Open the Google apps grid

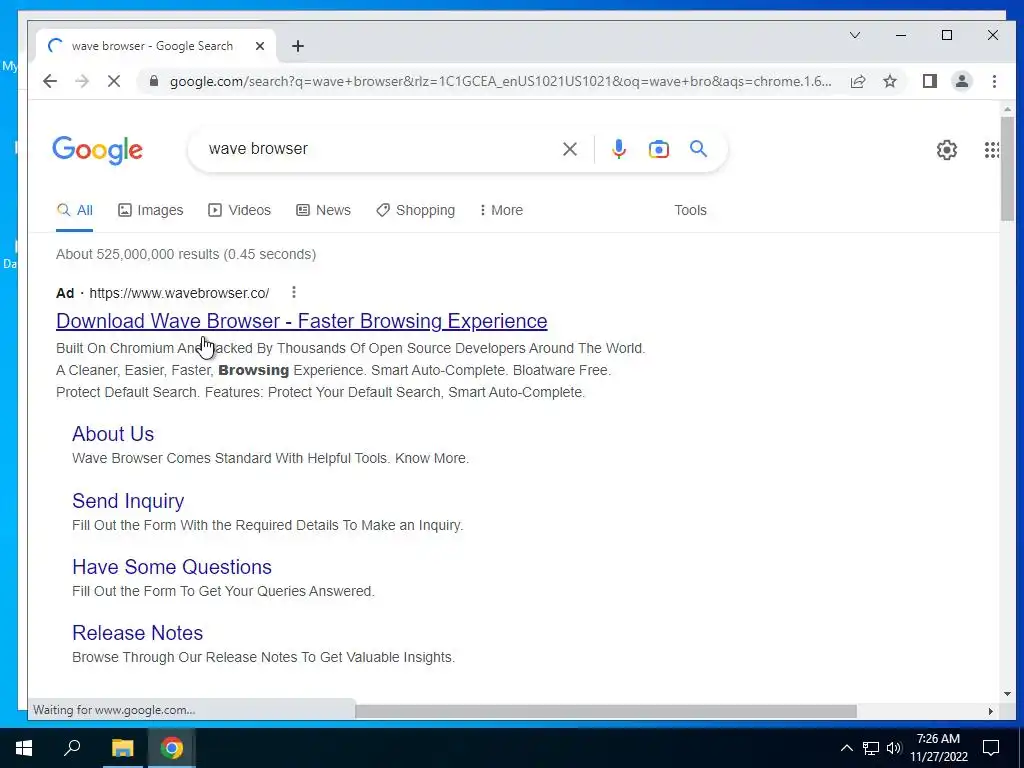[x=991, y=150]
